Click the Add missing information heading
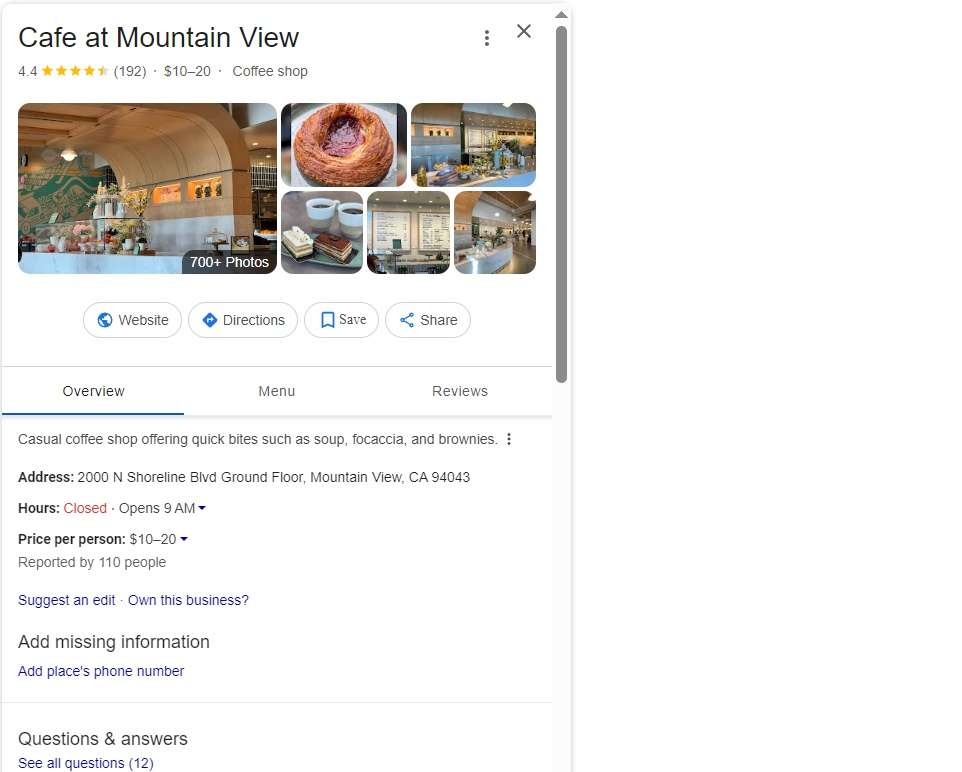Screen dimensions: 962x772 114,642
